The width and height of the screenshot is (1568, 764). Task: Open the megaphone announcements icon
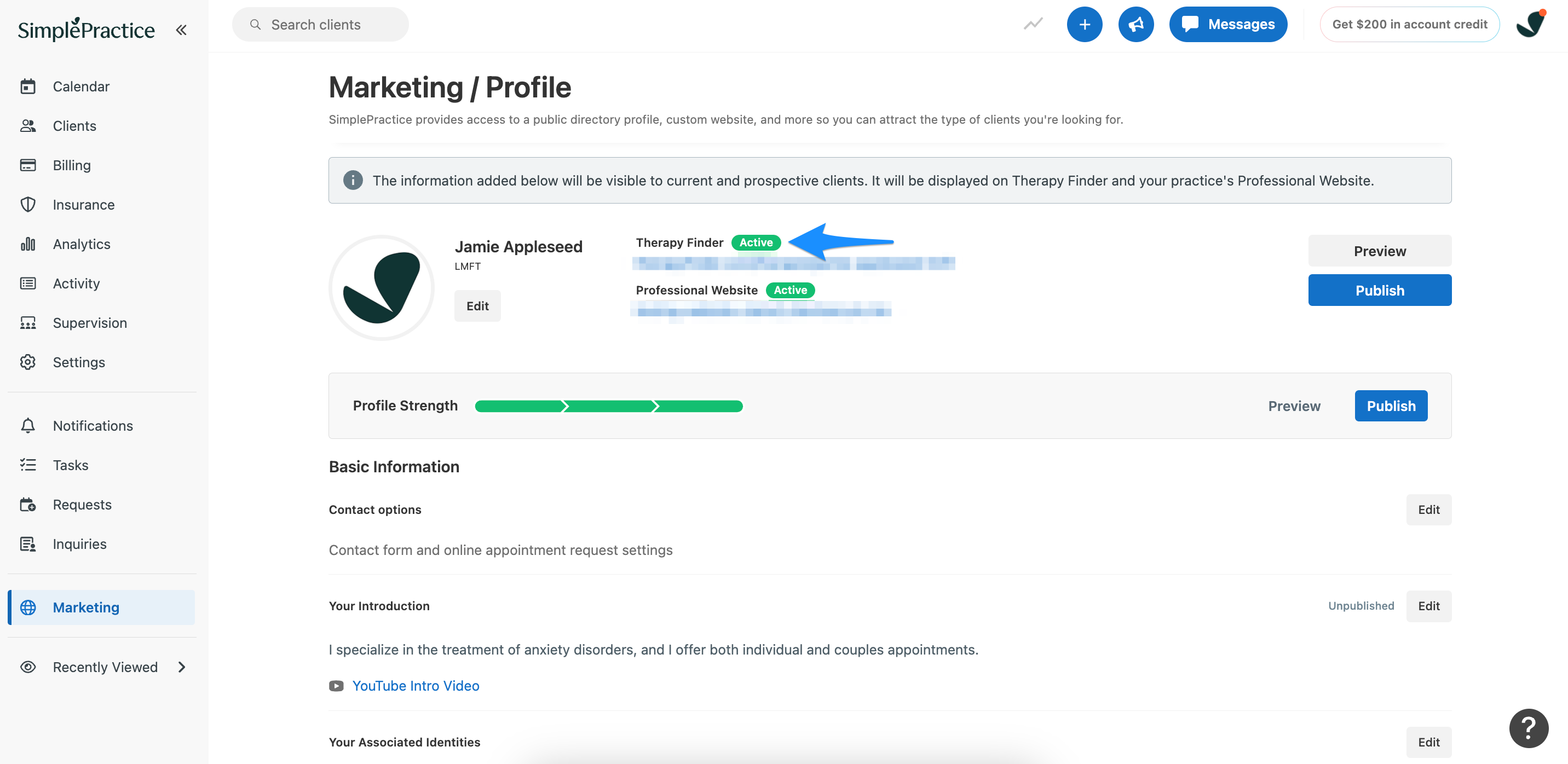click(1136, 24)
